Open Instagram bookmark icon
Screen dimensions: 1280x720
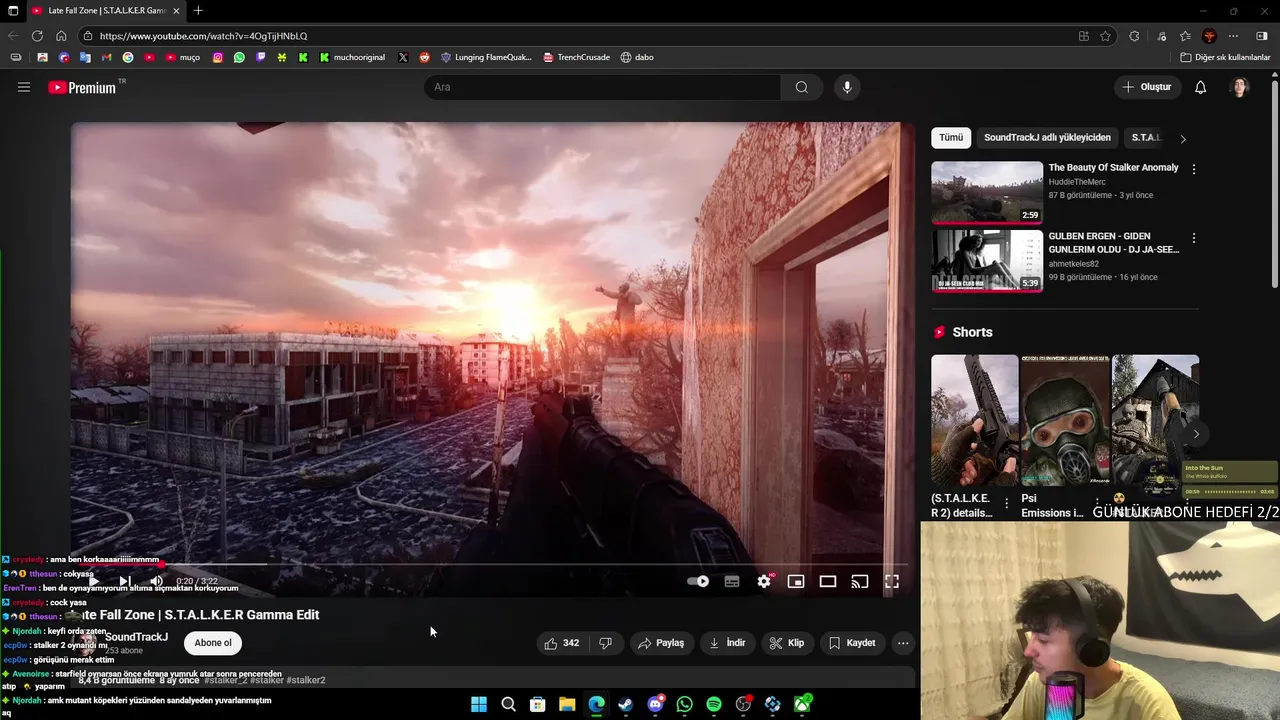tap(218, 57)
